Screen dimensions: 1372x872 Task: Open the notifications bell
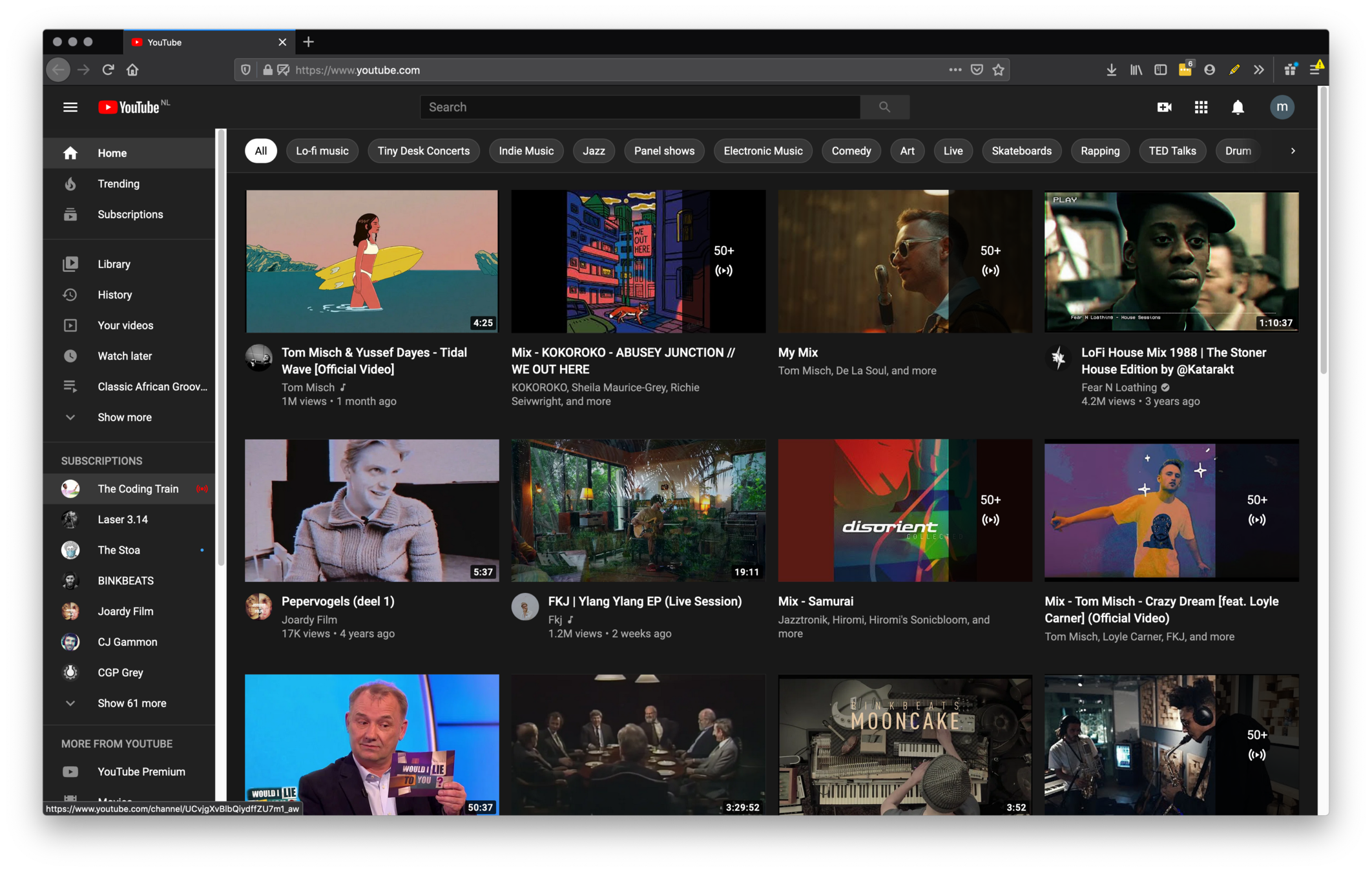pos(1237,107)
